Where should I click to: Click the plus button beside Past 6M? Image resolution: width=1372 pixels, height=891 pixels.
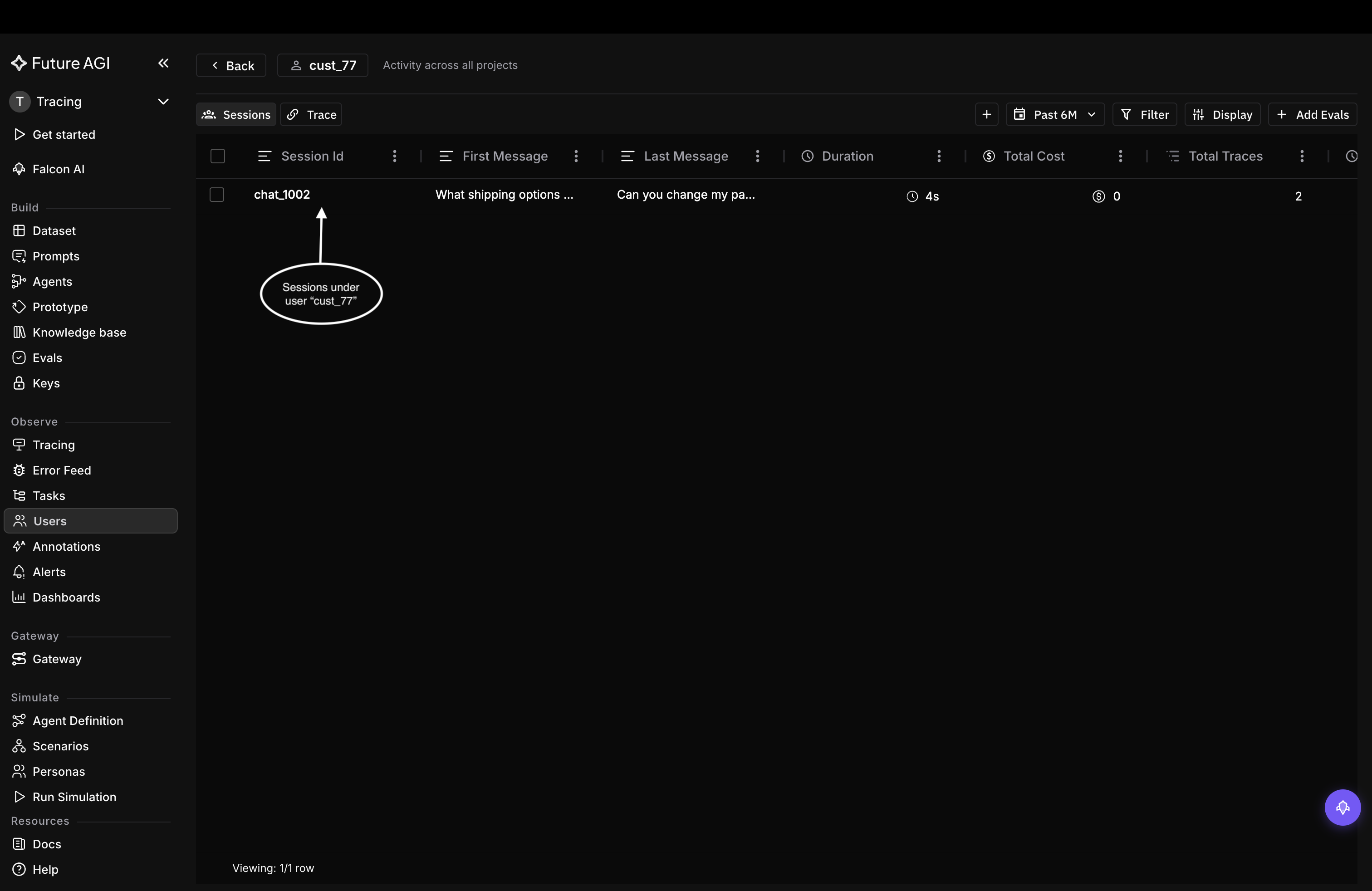tap(986, 114)
